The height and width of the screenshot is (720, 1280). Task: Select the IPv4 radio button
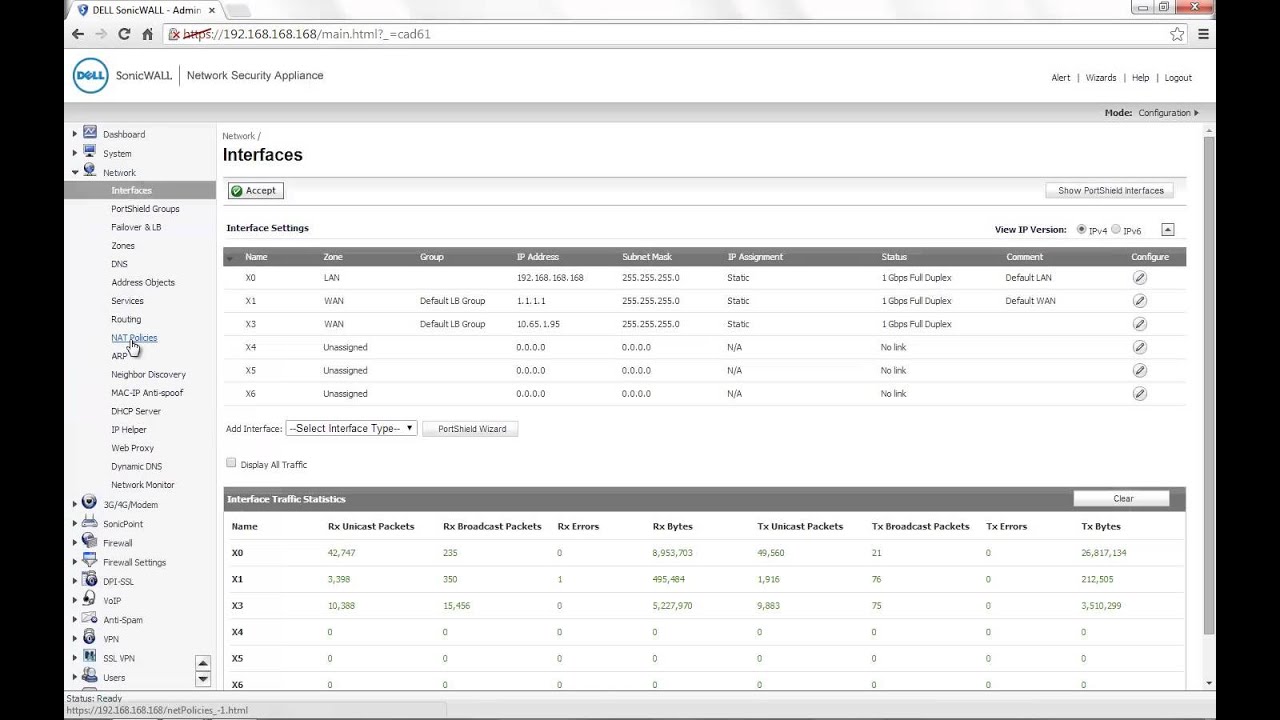click(x=1081, y=230)
